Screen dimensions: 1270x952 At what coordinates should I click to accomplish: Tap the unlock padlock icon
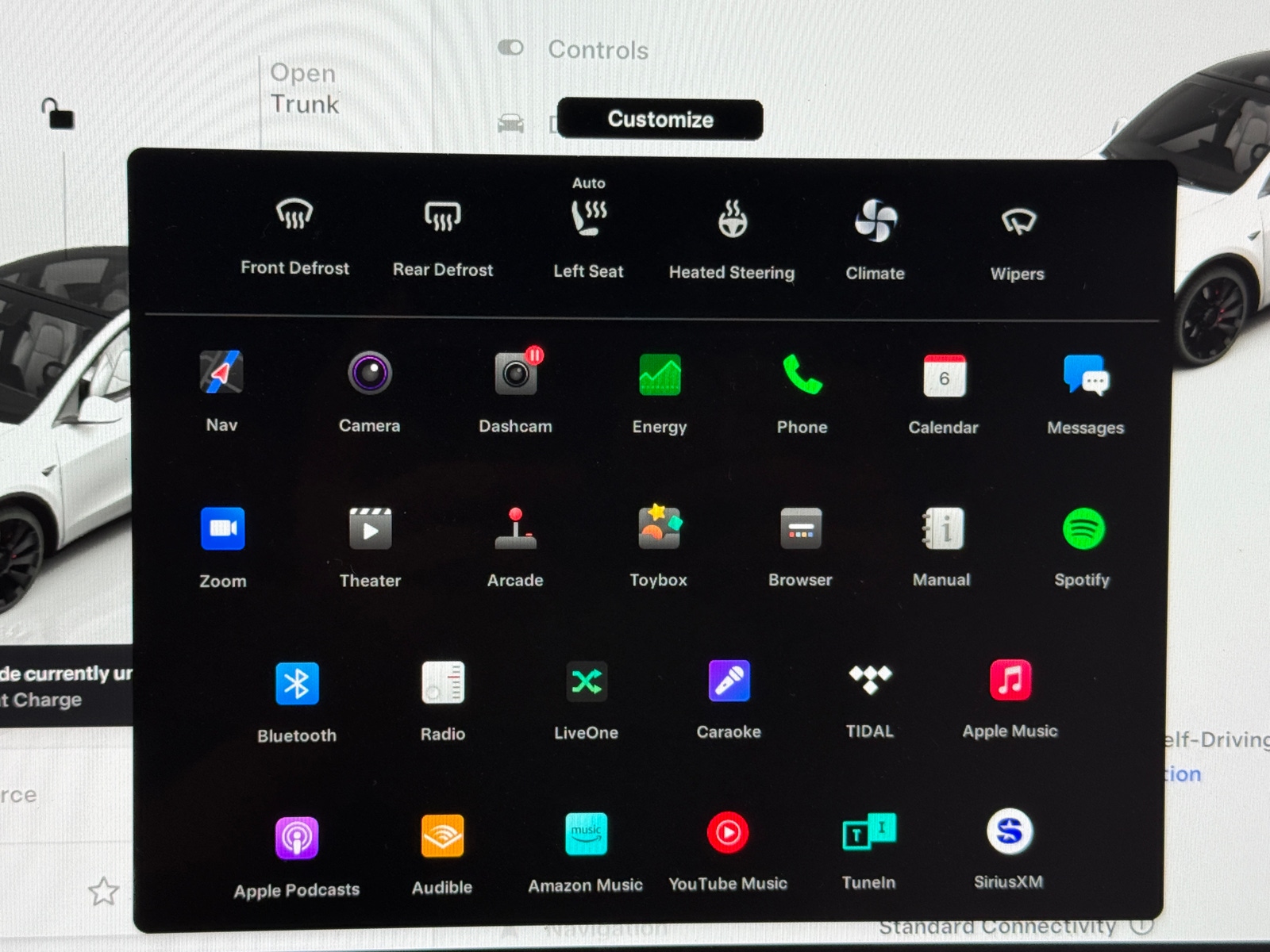(57, 113)
